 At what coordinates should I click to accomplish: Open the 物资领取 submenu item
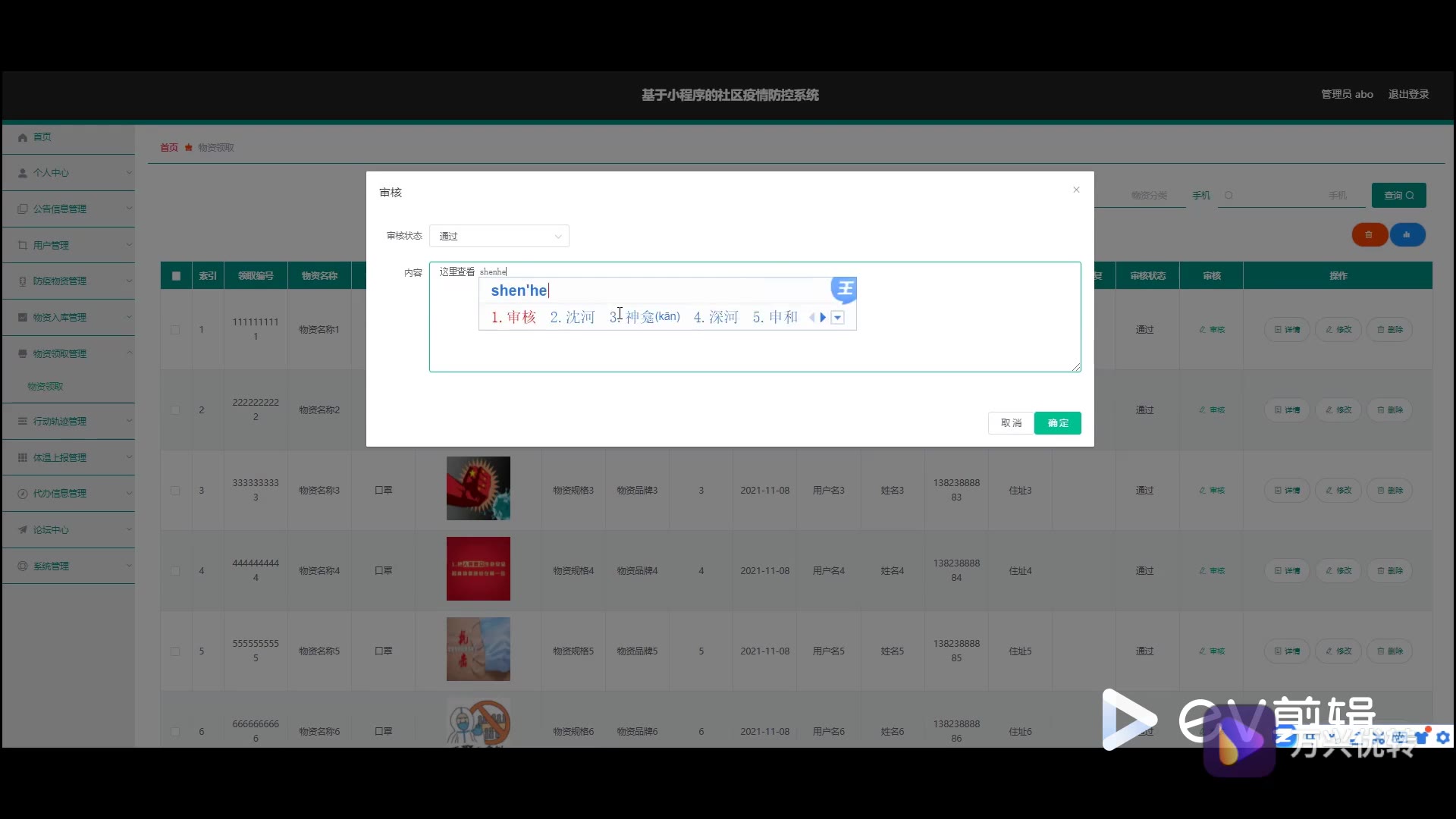[45, 387]
